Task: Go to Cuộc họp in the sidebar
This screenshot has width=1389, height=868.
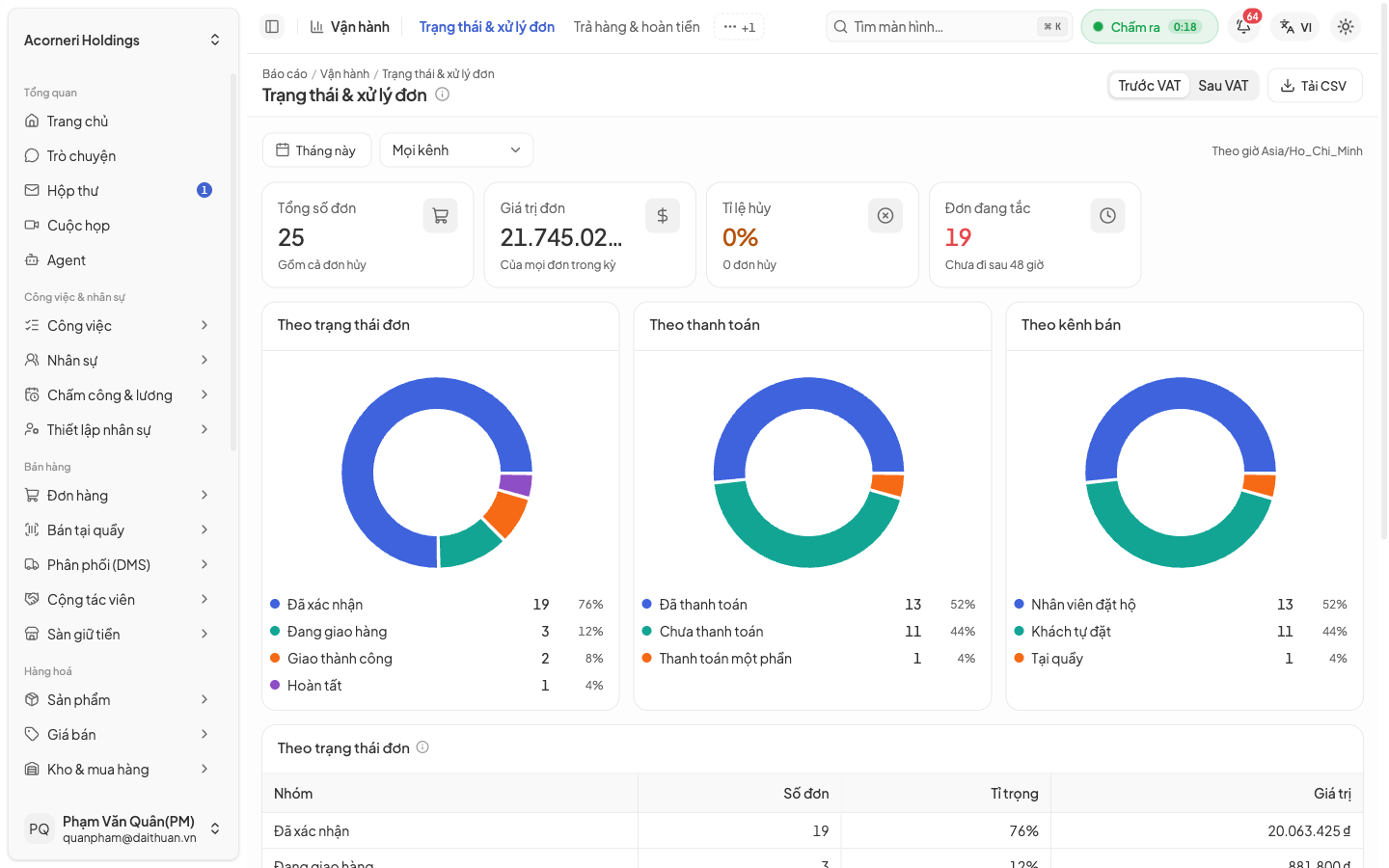Action: 118,226
